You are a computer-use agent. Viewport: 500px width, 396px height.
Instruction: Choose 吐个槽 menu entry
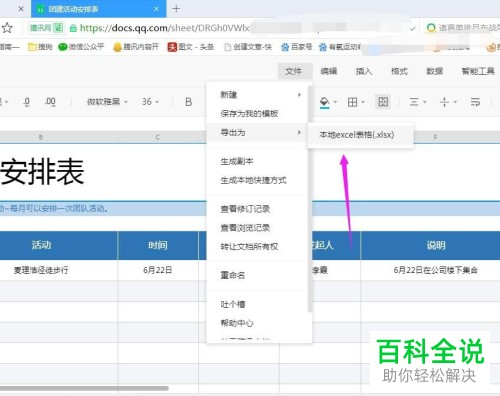click(x=257, y=304)
